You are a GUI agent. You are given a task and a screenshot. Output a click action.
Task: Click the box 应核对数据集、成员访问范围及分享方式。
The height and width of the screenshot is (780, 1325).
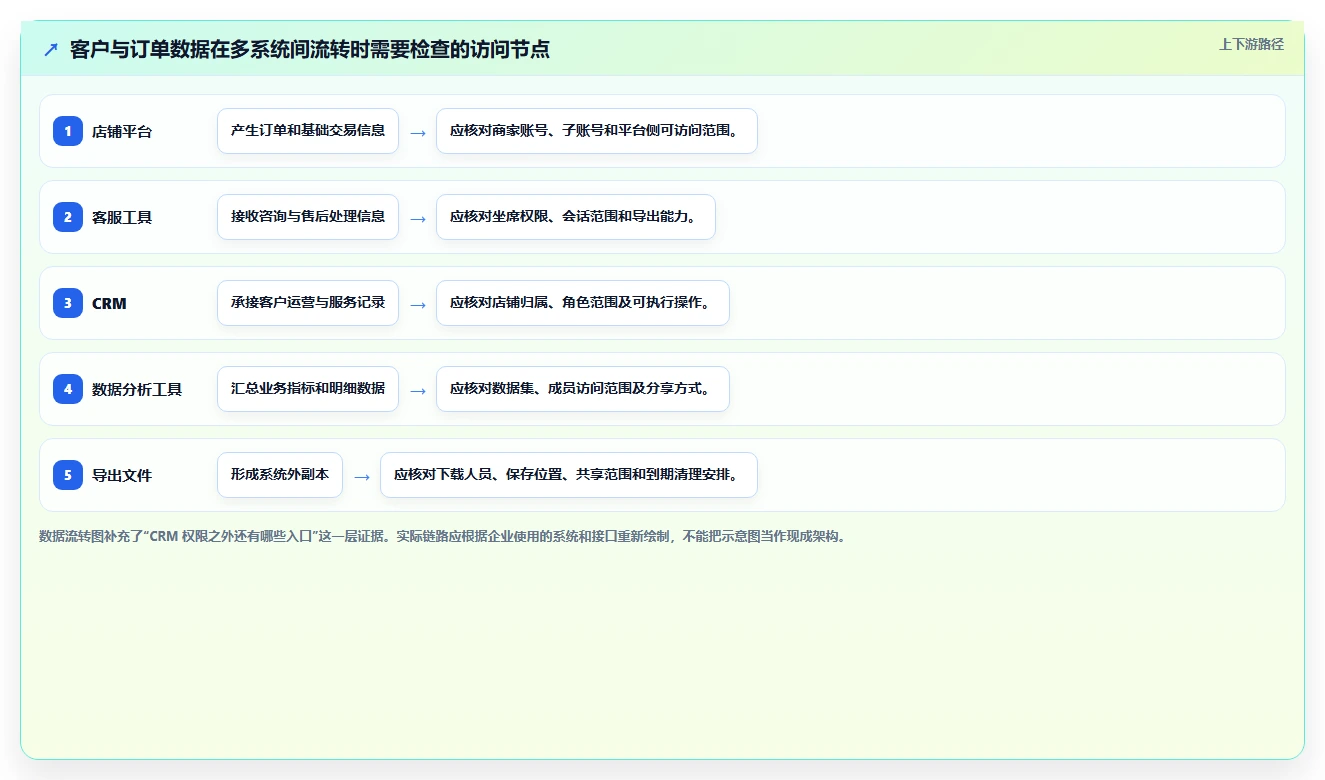tap(583, 389)
